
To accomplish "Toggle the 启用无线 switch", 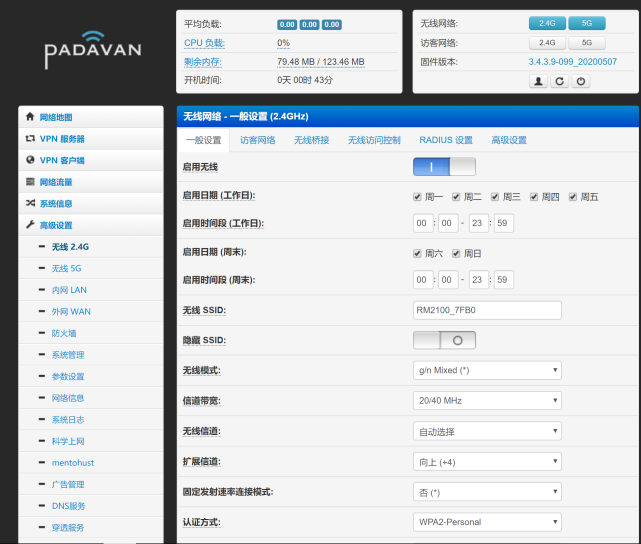I will tap(444, 167).
